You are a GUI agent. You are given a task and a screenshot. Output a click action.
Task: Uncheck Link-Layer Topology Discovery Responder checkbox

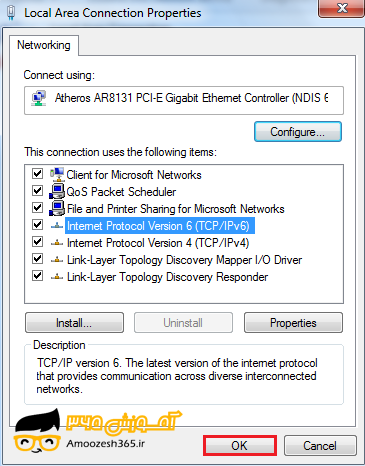pos(37,276)
